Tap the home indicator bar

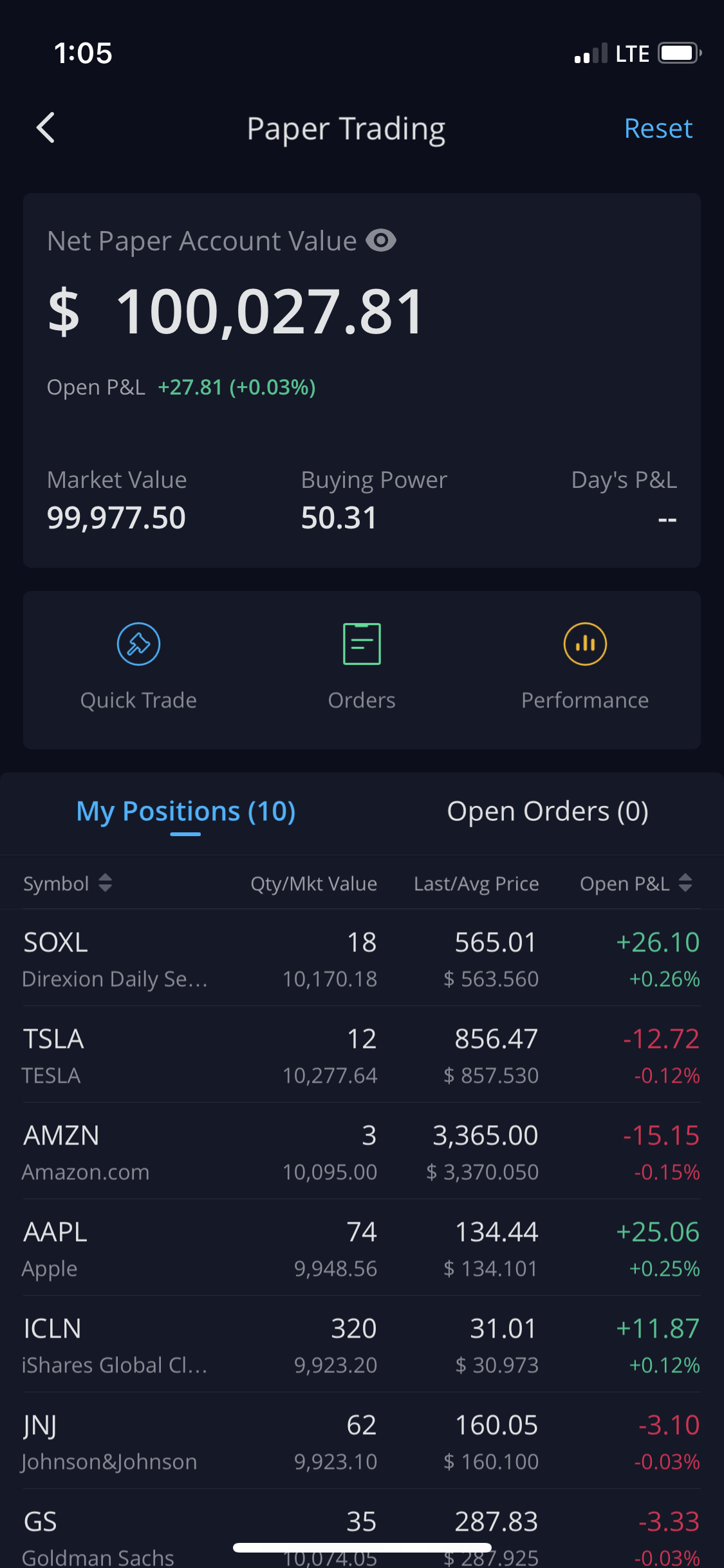(362, 1547)
